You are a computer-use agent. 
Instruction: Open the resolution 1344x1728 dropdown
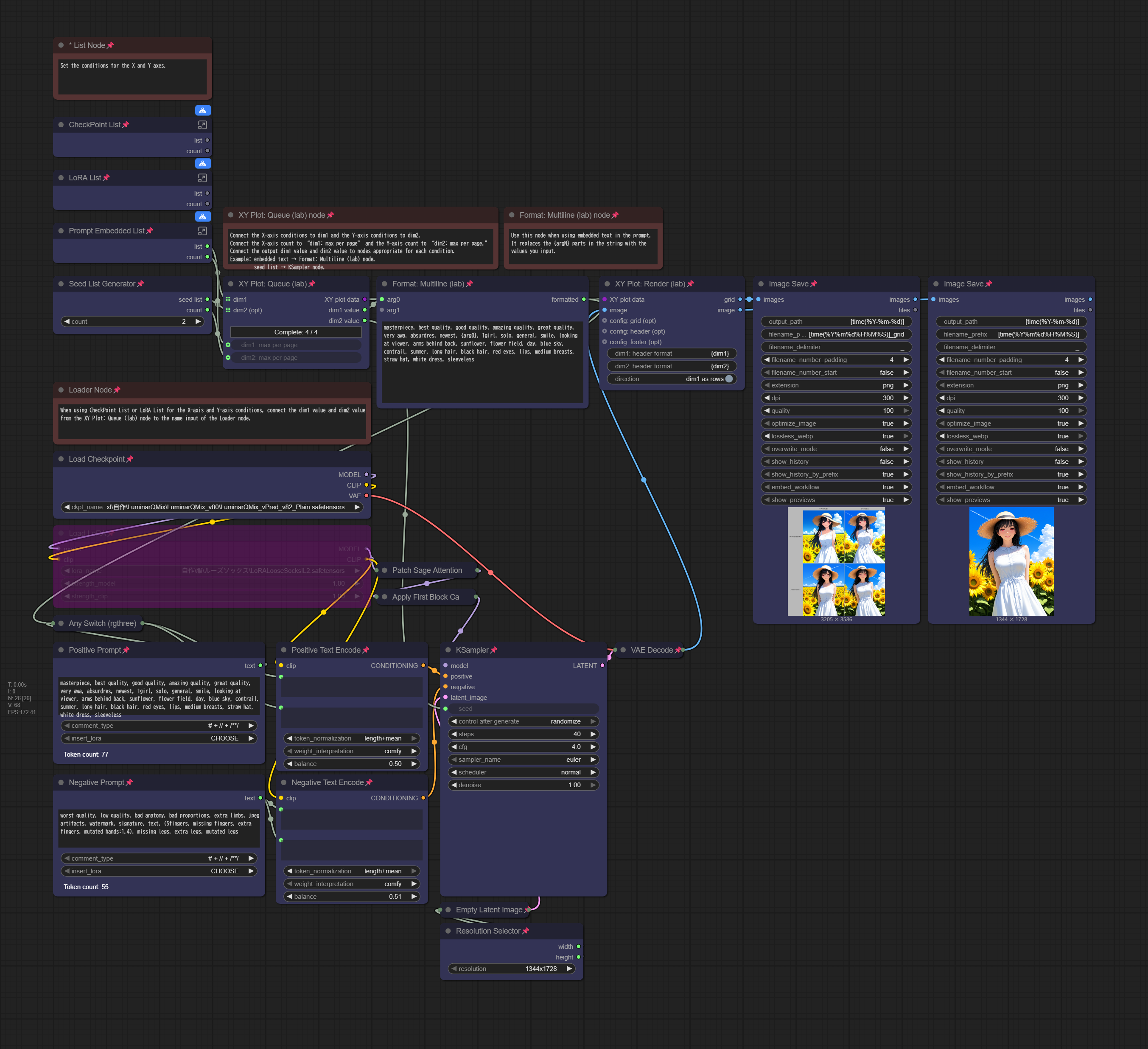[x=511, y=968]
